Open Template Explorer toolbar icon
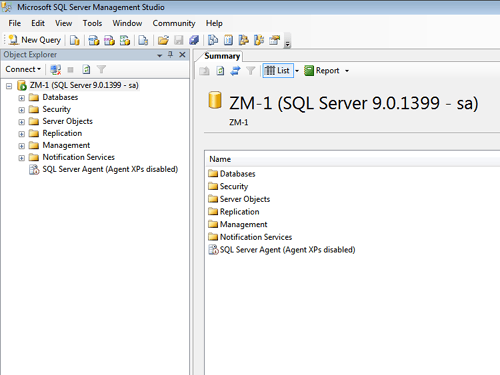The height and width of the screenshot is (375, 500). tap(259, 40)
